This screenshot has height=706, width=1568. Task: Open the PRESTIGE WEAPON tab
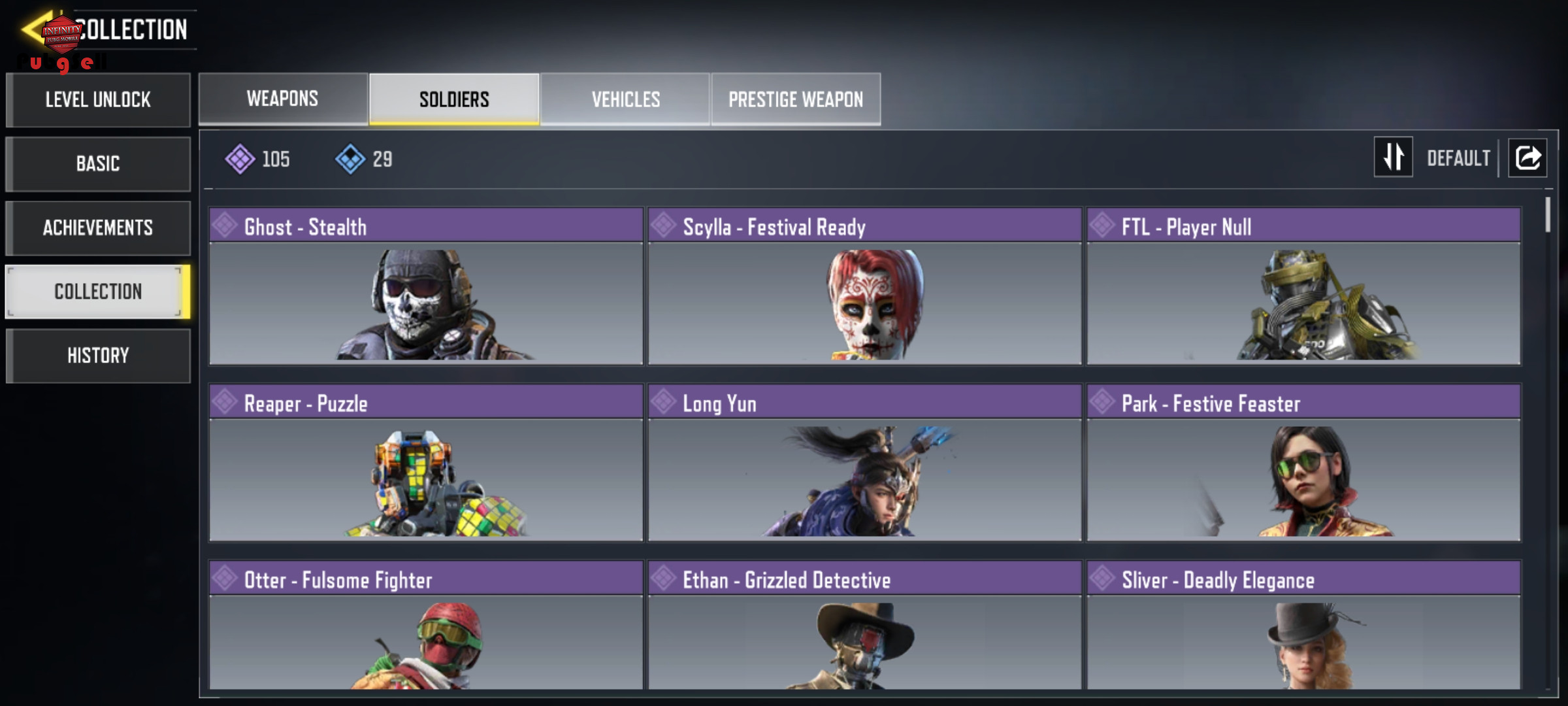pos(796,99)
